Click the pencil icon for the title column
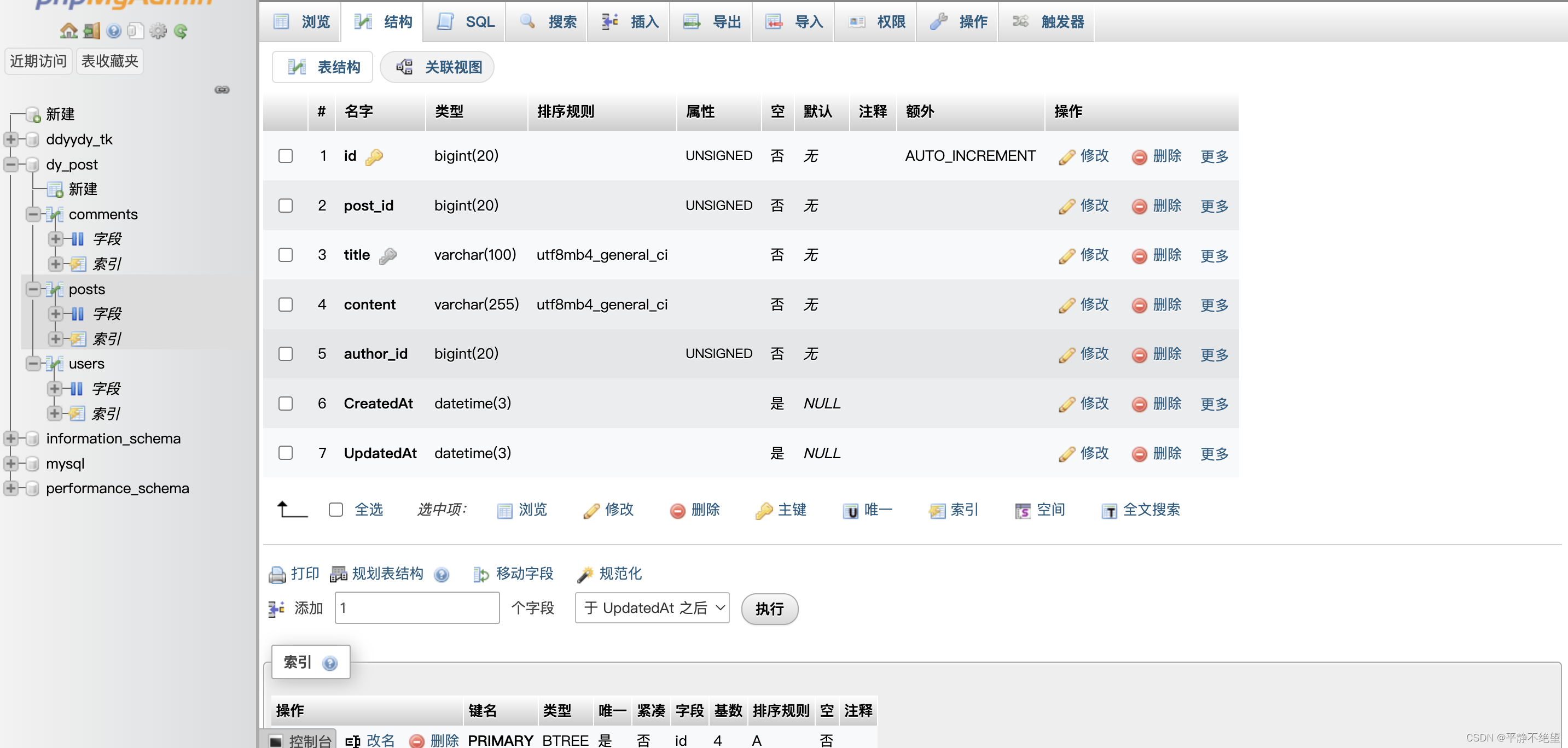Viewport: 1568px width, 748px height. (x=1066, y=256)
